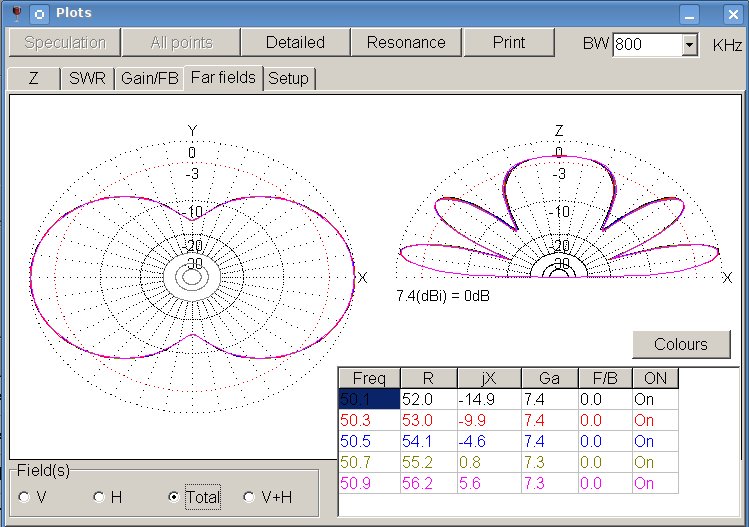Open the Gain/FB tab
Viewport: 749px width, 527px height.
pyautogui.click(x=150, y=78)
